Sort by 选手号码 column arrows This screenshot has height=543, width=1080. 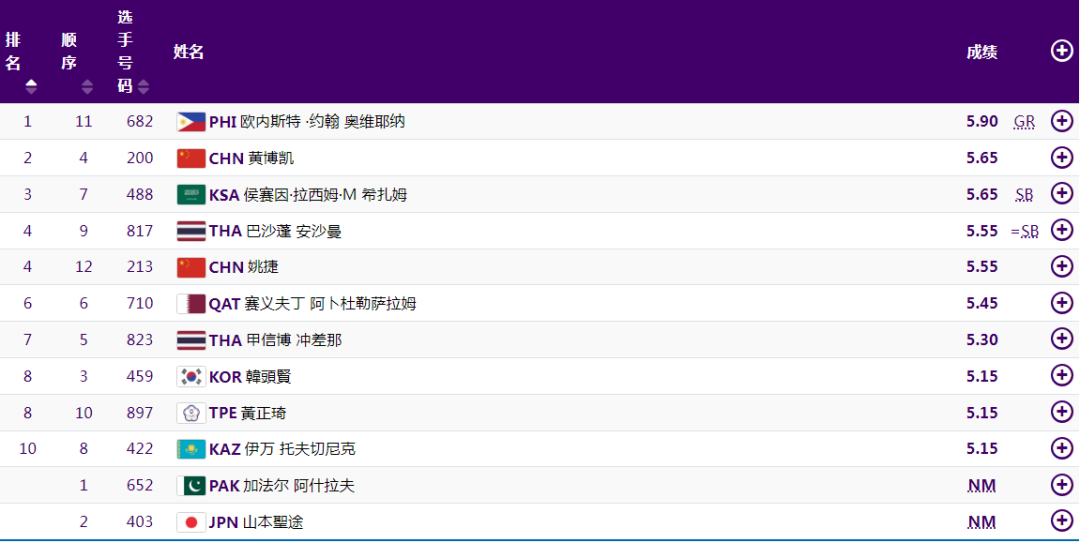[143, 87]
